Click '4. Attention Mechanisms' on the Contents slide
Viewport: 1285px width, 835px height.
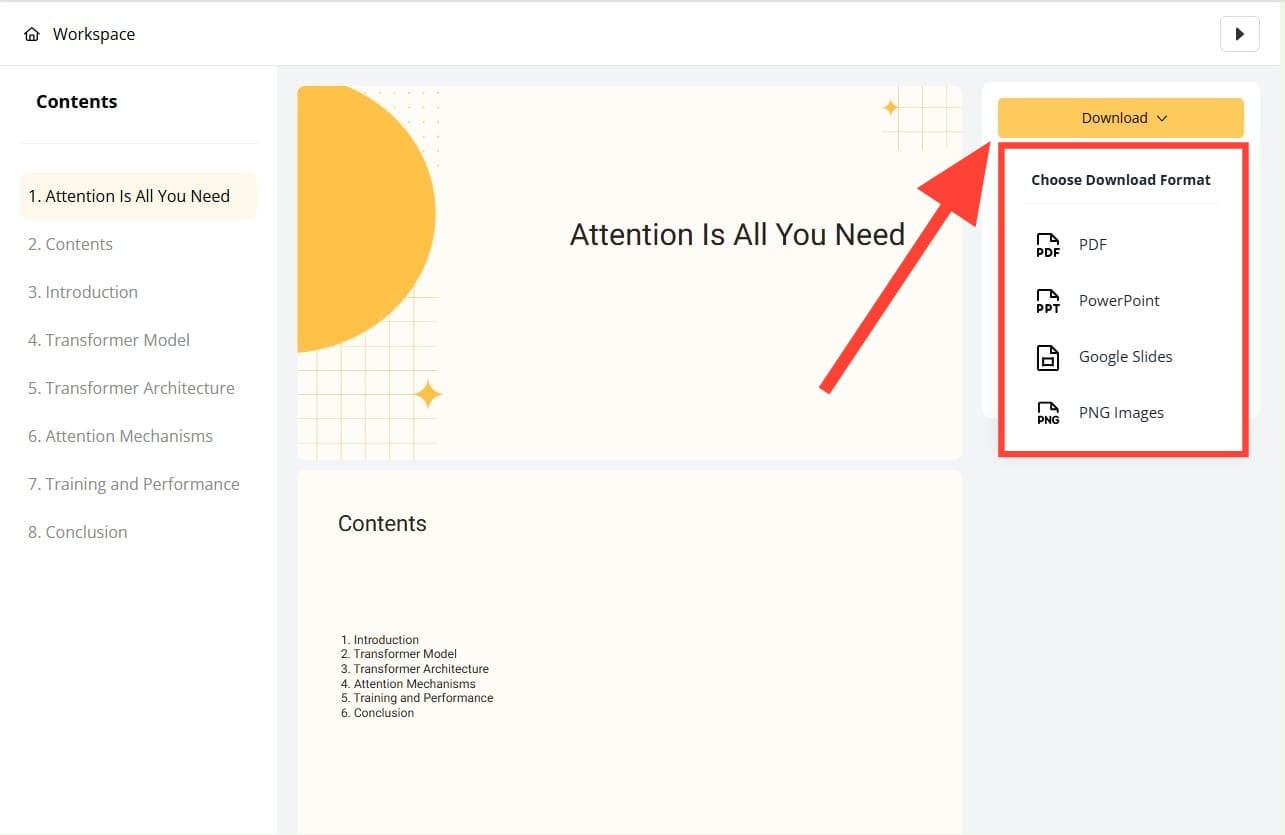click(x=408, y=684)
